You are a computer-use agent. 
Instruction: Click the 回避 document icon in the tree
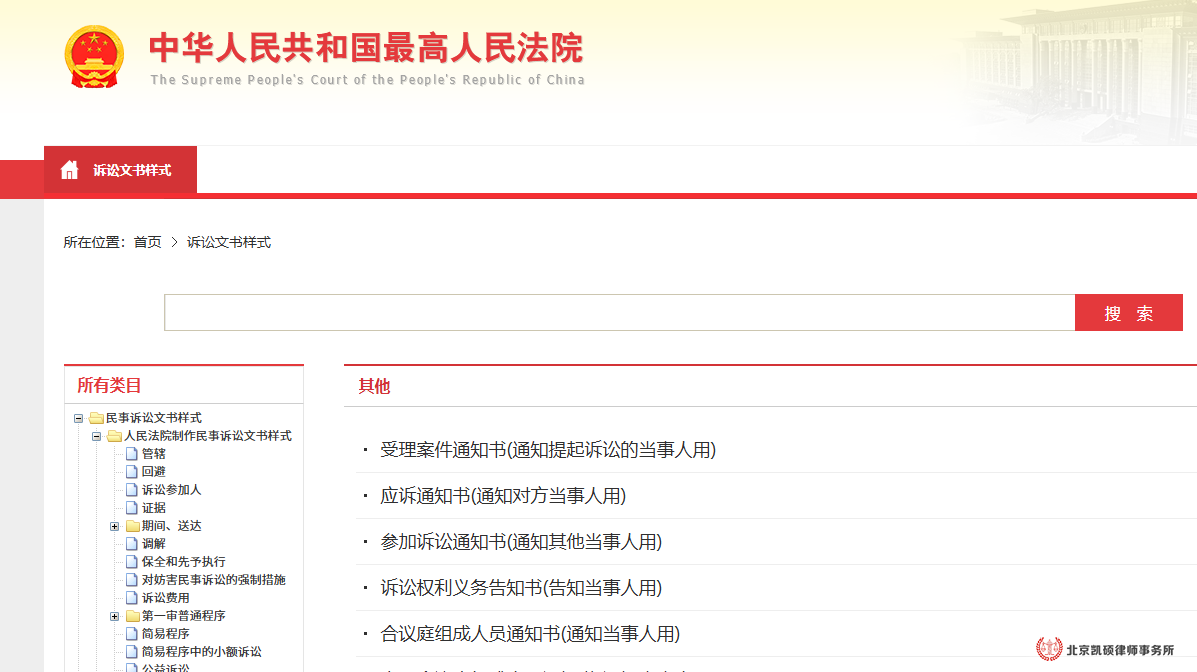[x=131, y=472]
